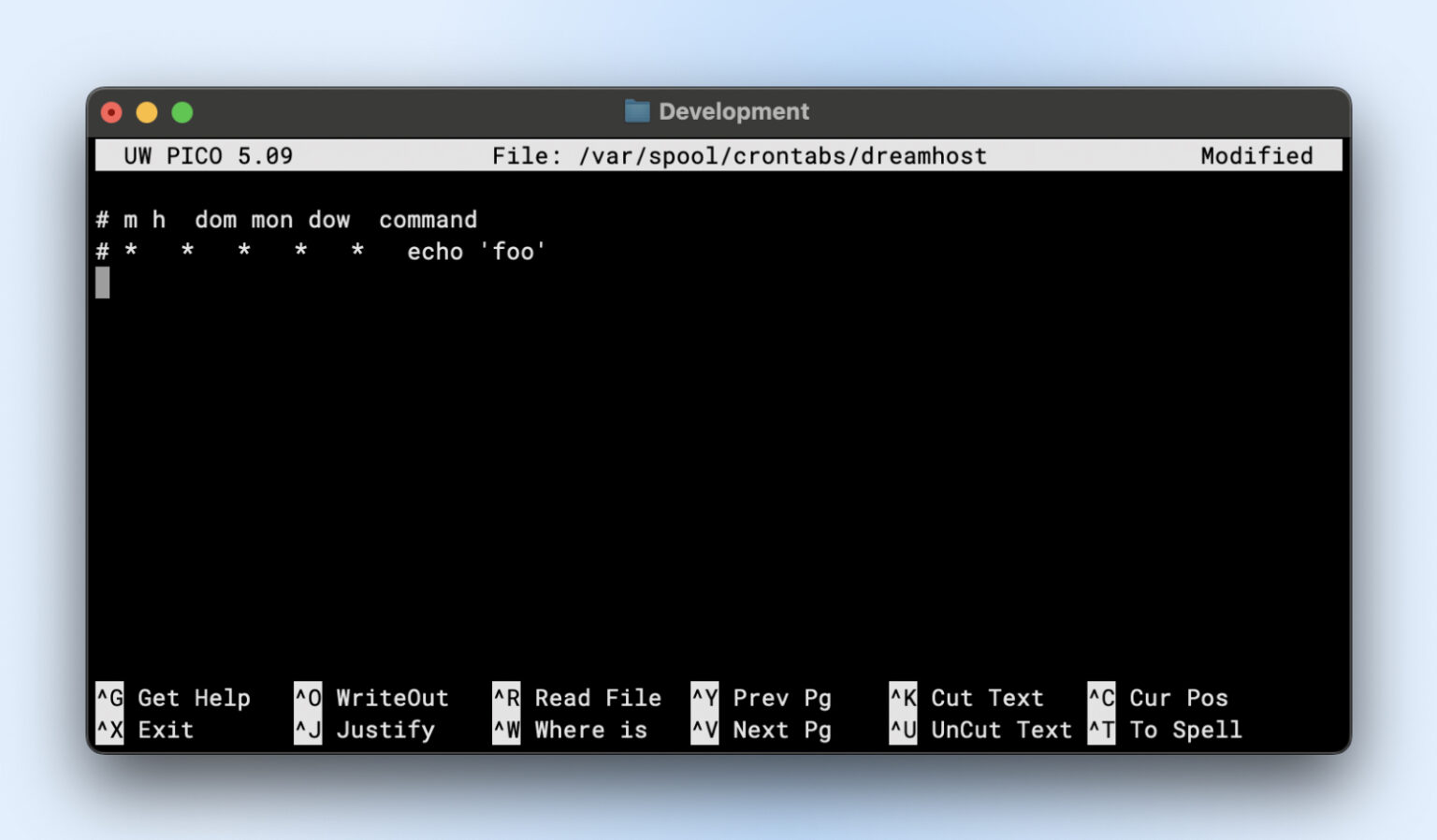This screenshot has width=1437, height=840.
Task: Click the ^K Cut Text shortcut
Action: [966, 698]
